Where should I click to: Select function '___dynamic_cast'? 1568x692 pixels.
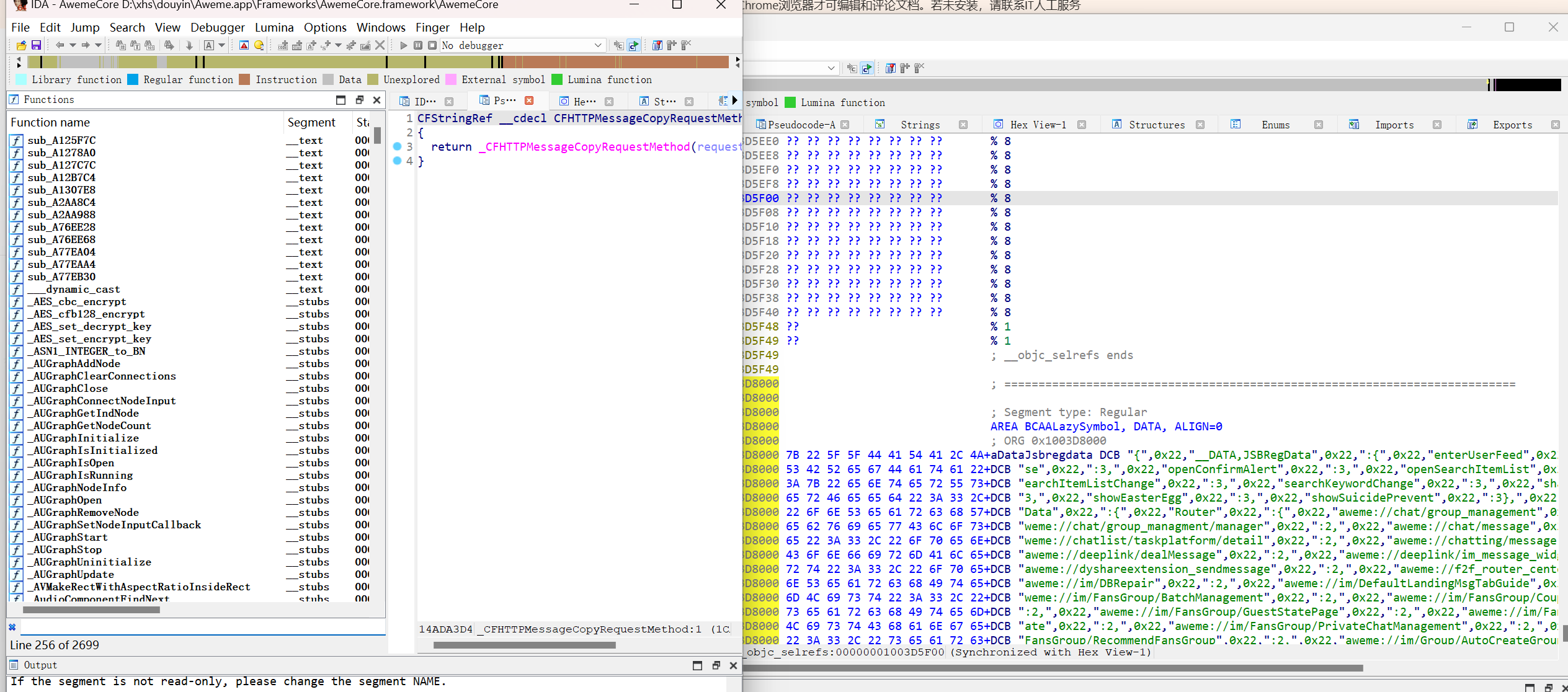tap(73, 289)
